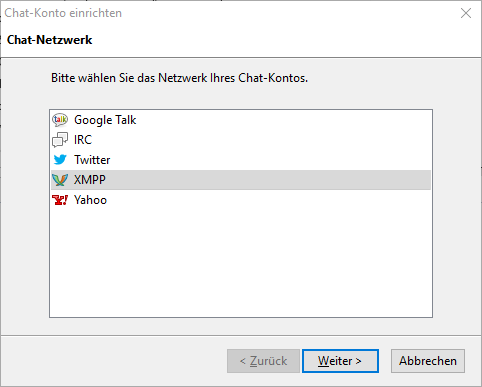Click the XMPP network logo icon
Viewport: 482px width, 387px height.
pyautogui.click(x=60, y=180)
